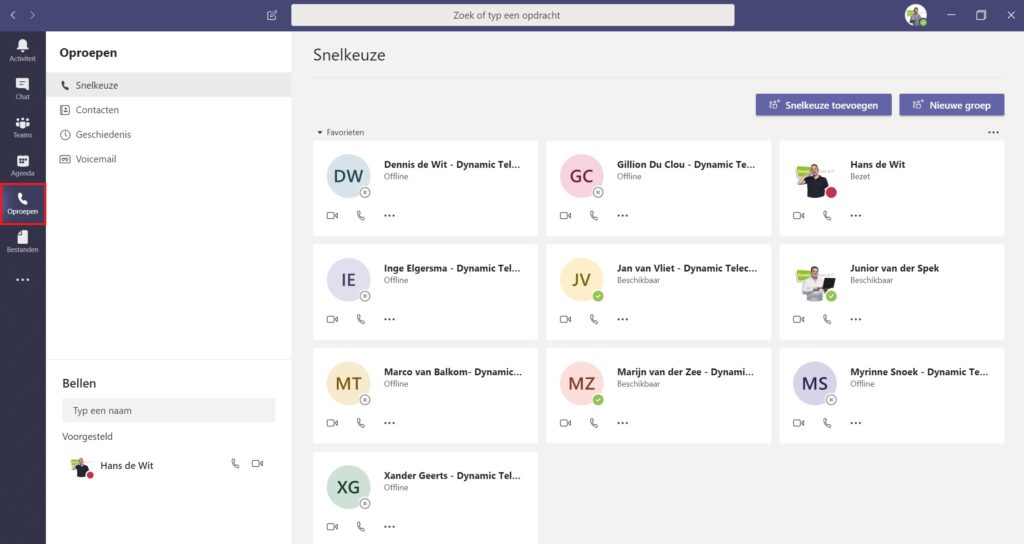The image size is (1024, 544).
Task: Click the search command box
Action: point(513,15)
